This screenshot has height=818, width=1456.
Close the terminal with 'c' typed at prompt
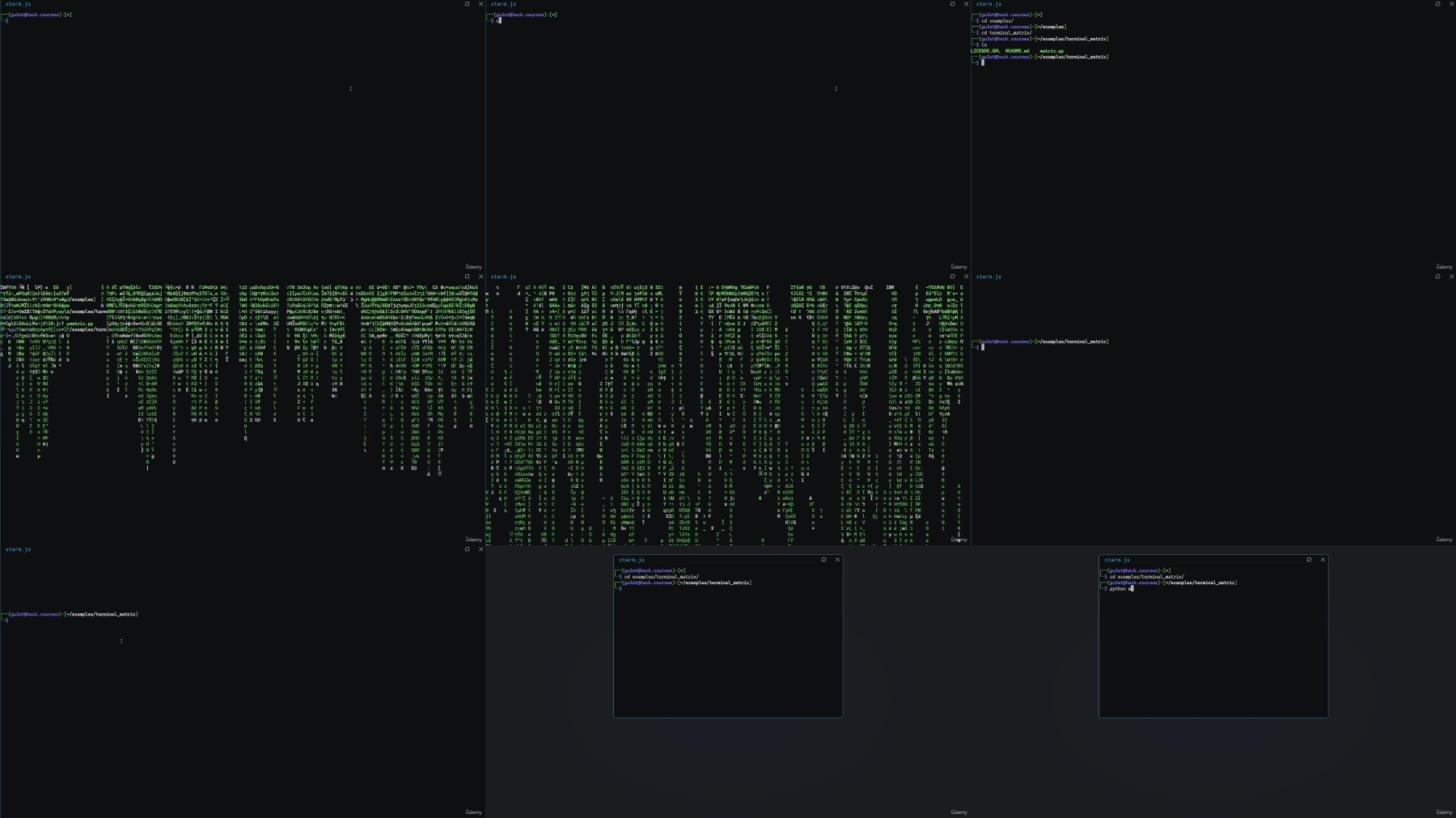(x=966, y=4)
